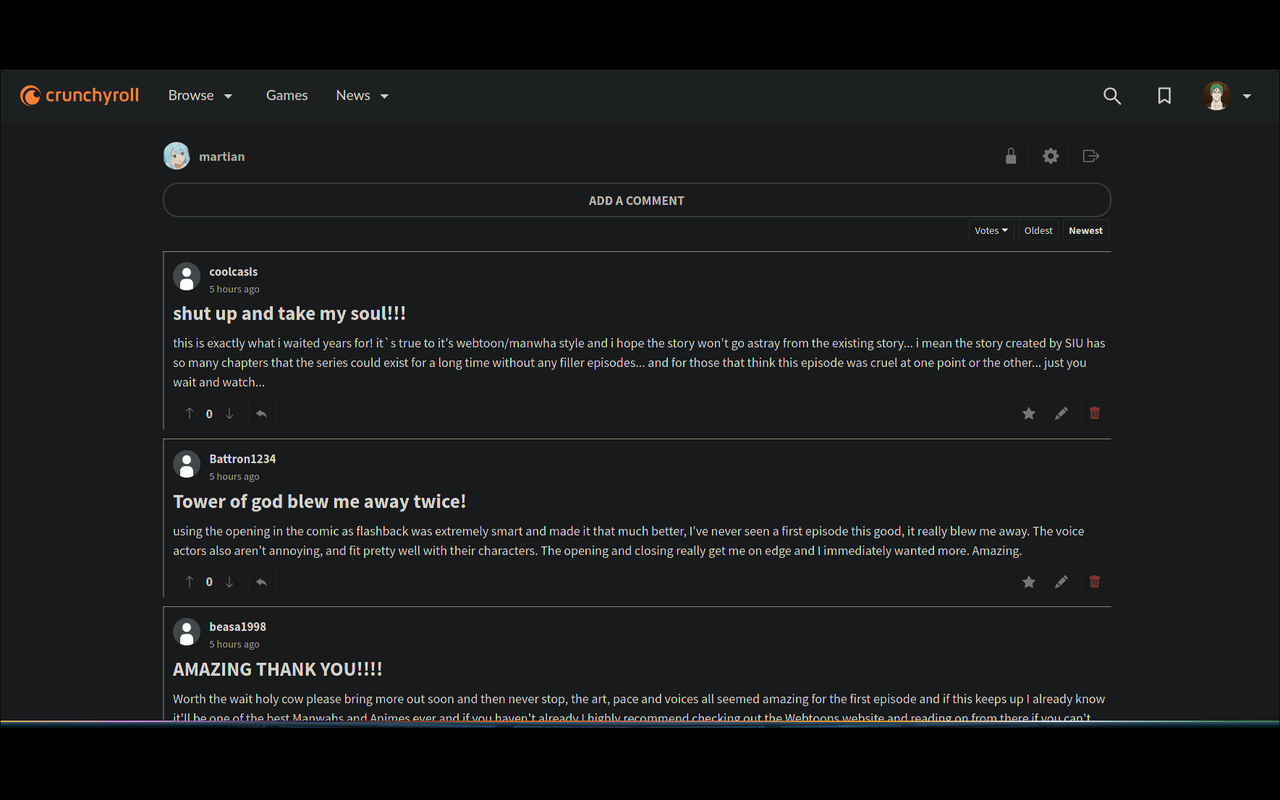This screenshot has height=800, width=1280.
Task: Open your bookmarks with the bookmark icon
Action: pyautogui.click(x=1164, y=95)
